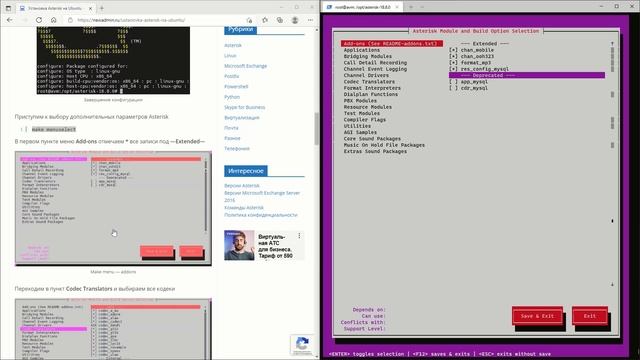
Task: Open the Codec Translators screenshot thumbnail
Action: coord(113,329)
